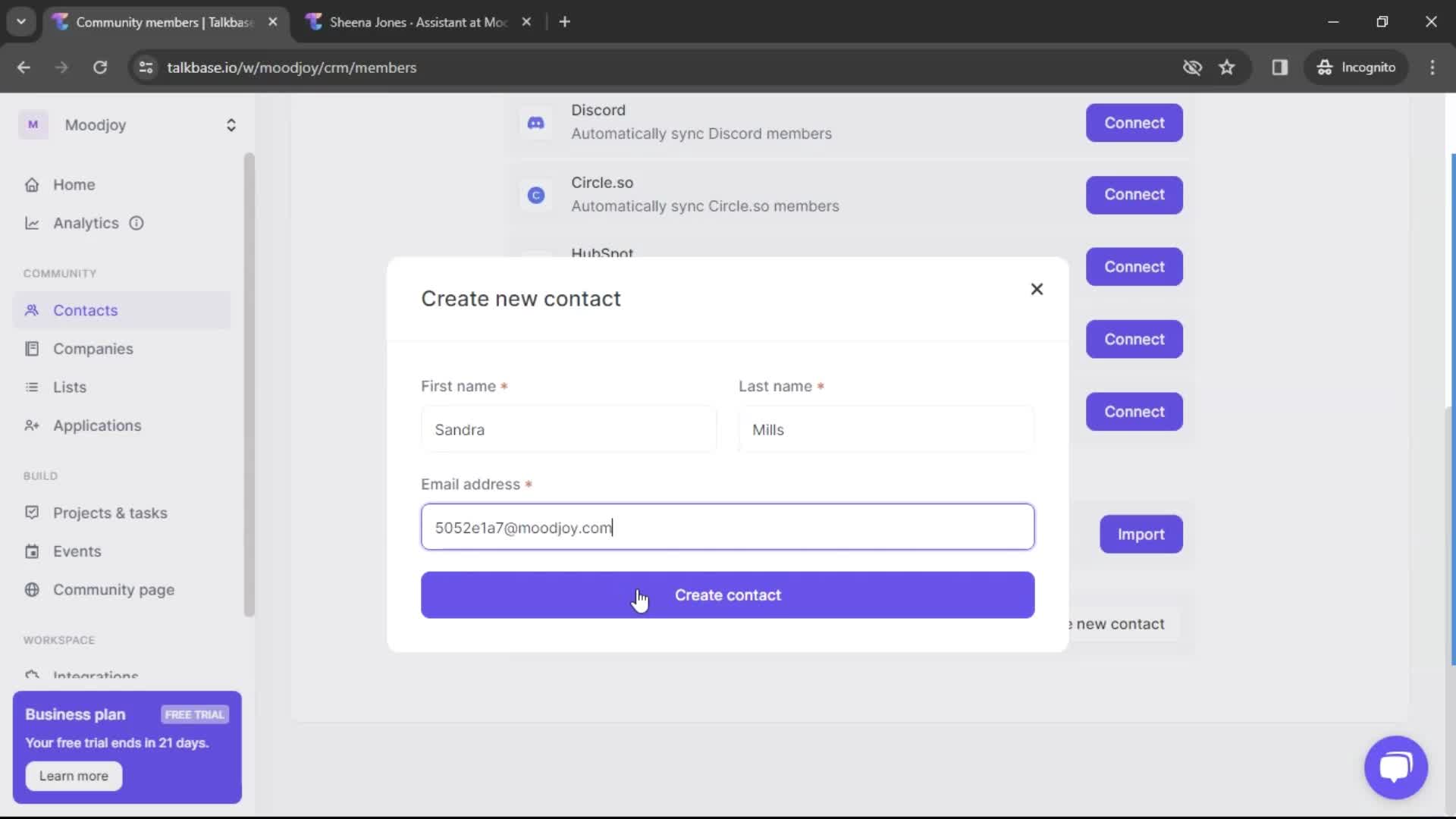Click the Home sidebar icon
The height and width of the screenshot is (819, 1456).
pyautogui.click(x=32, y=184)
